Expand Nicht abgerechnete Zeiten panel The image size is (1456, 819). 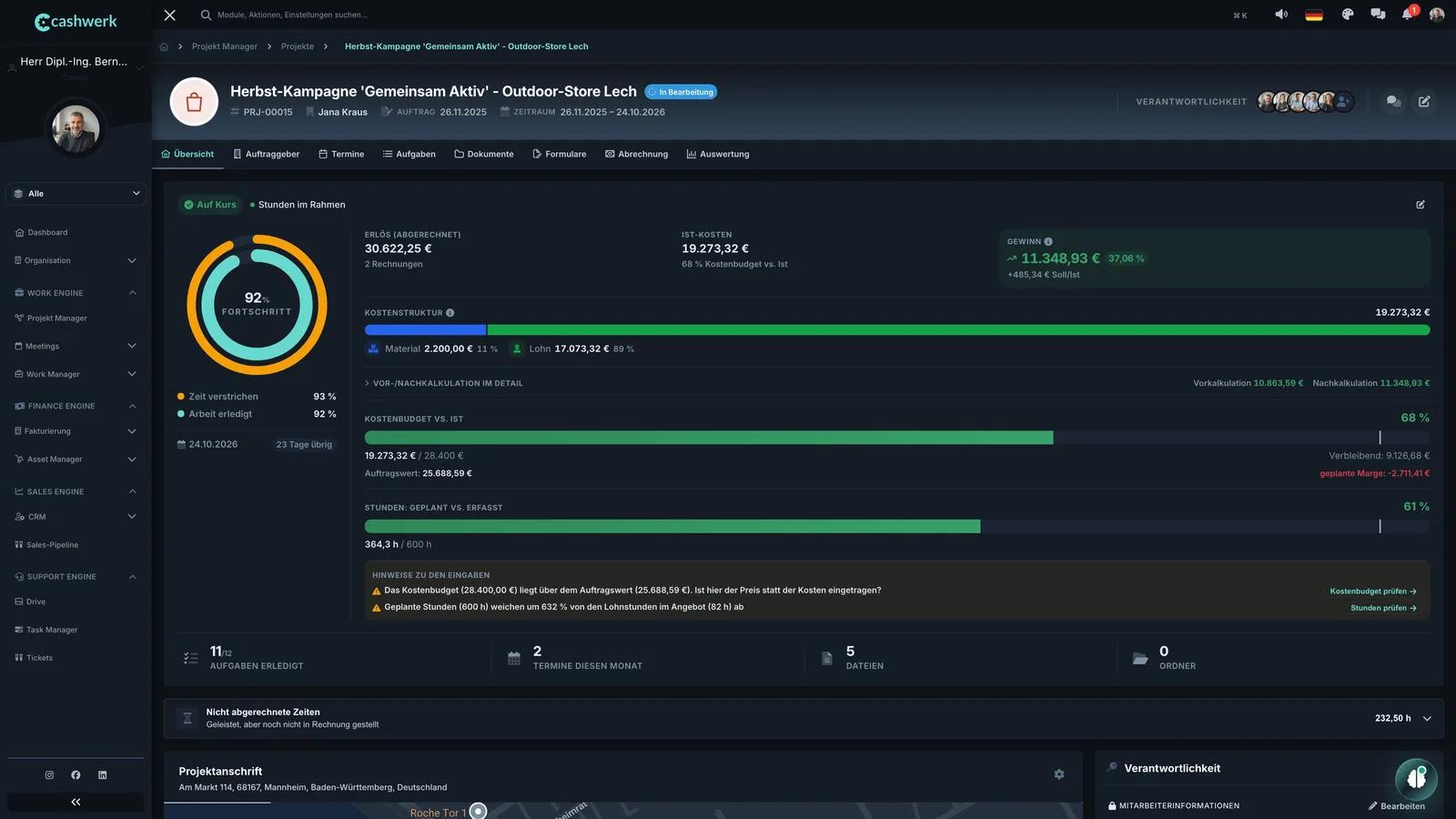click(x=804, y=719)
